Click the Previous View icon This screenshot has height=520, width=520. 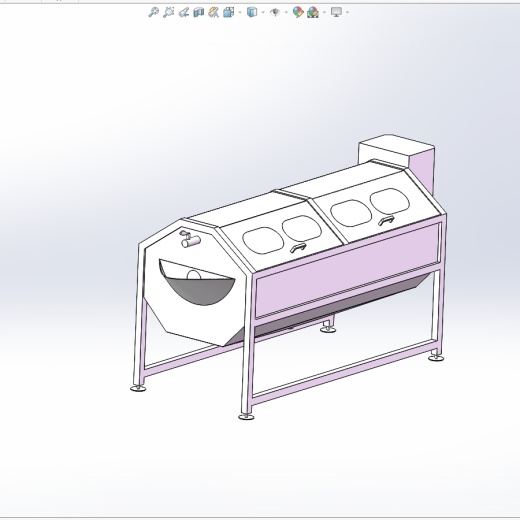(184, 12)
